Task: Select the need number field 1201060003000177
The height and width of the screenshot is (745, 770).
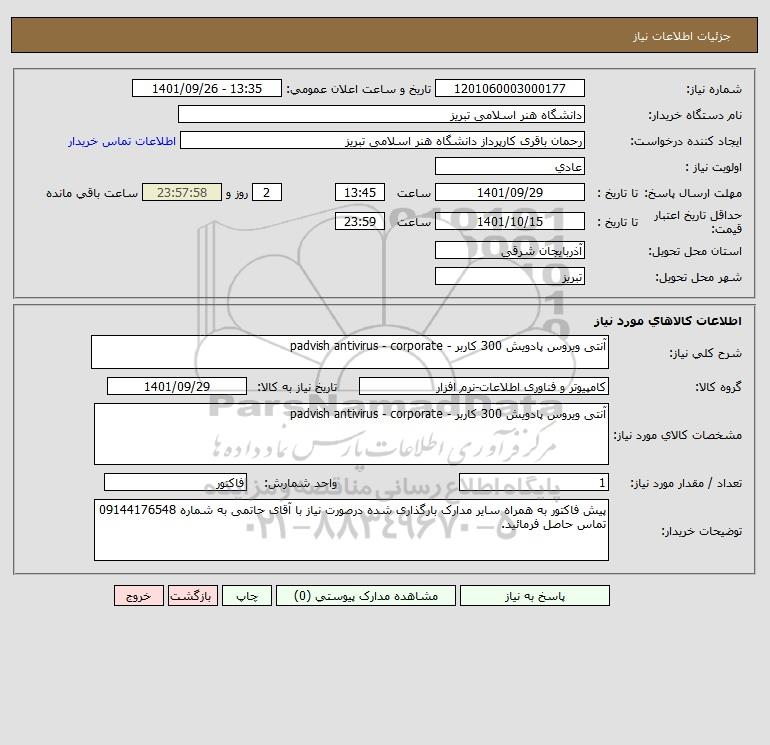Action: point(510,88)
